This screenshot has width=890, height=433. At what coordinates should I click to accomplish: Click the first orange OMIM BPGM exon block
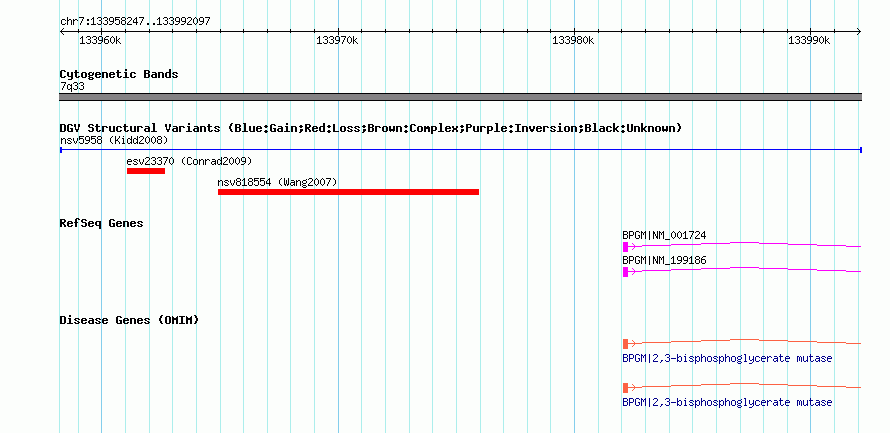(625, 343)
